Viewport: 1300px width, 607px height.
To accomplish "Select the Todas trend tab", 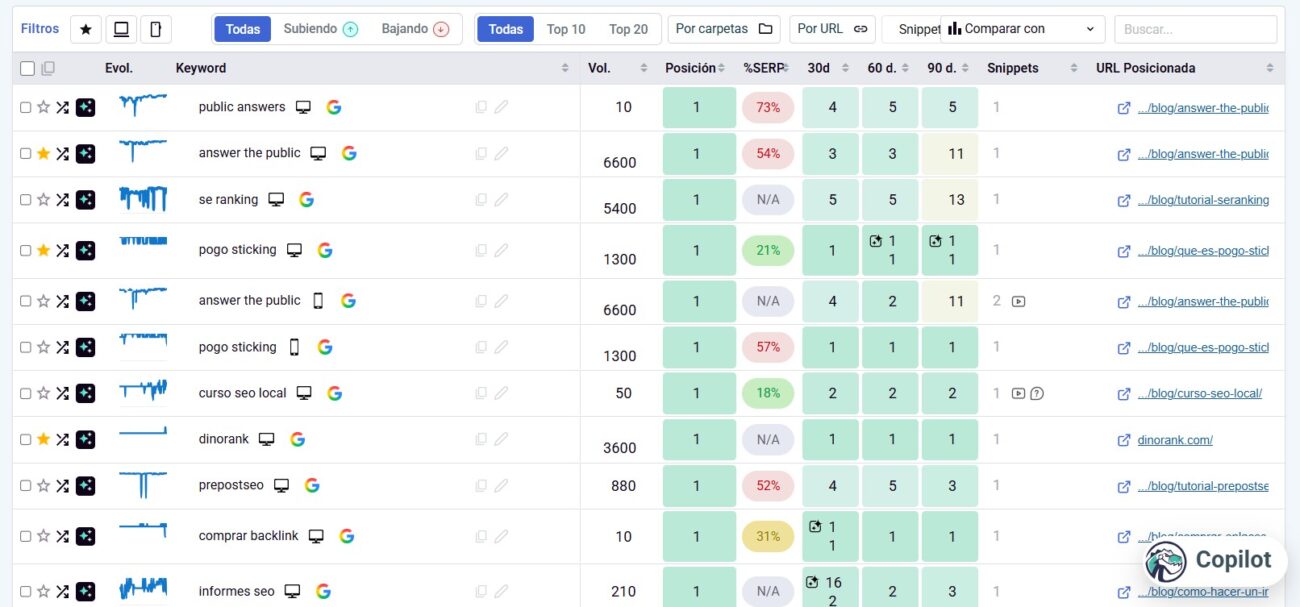I will (243, 29).
